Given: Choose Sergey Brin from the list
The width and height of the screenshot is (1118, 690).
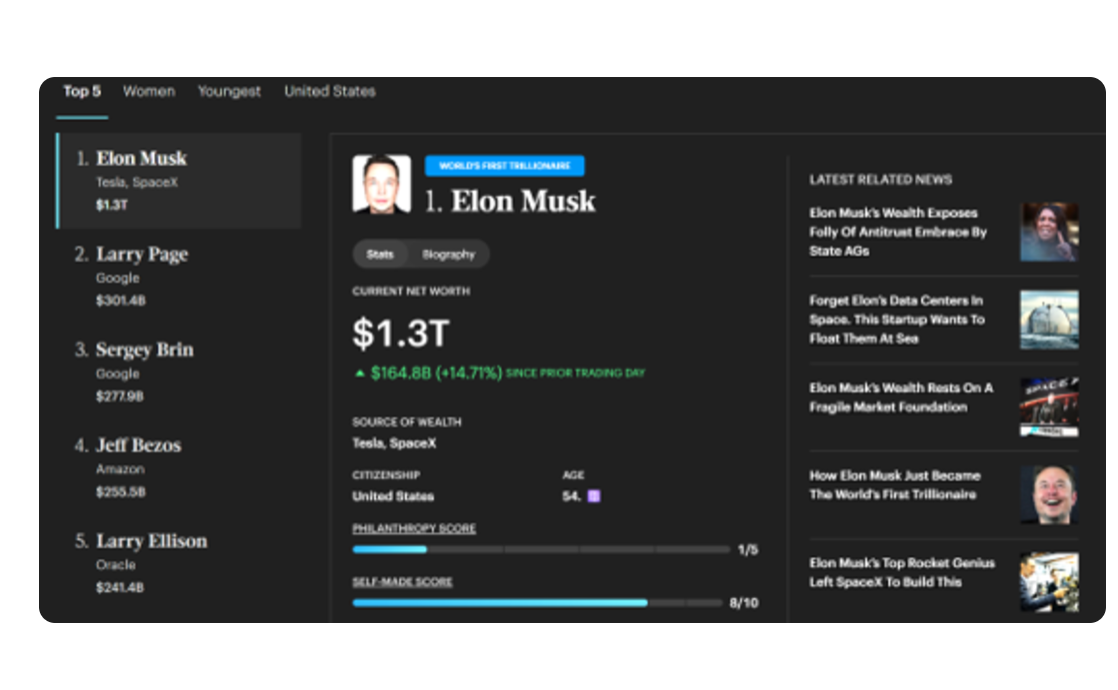Looking at the screenshot, I should click(x=179, y=372).
